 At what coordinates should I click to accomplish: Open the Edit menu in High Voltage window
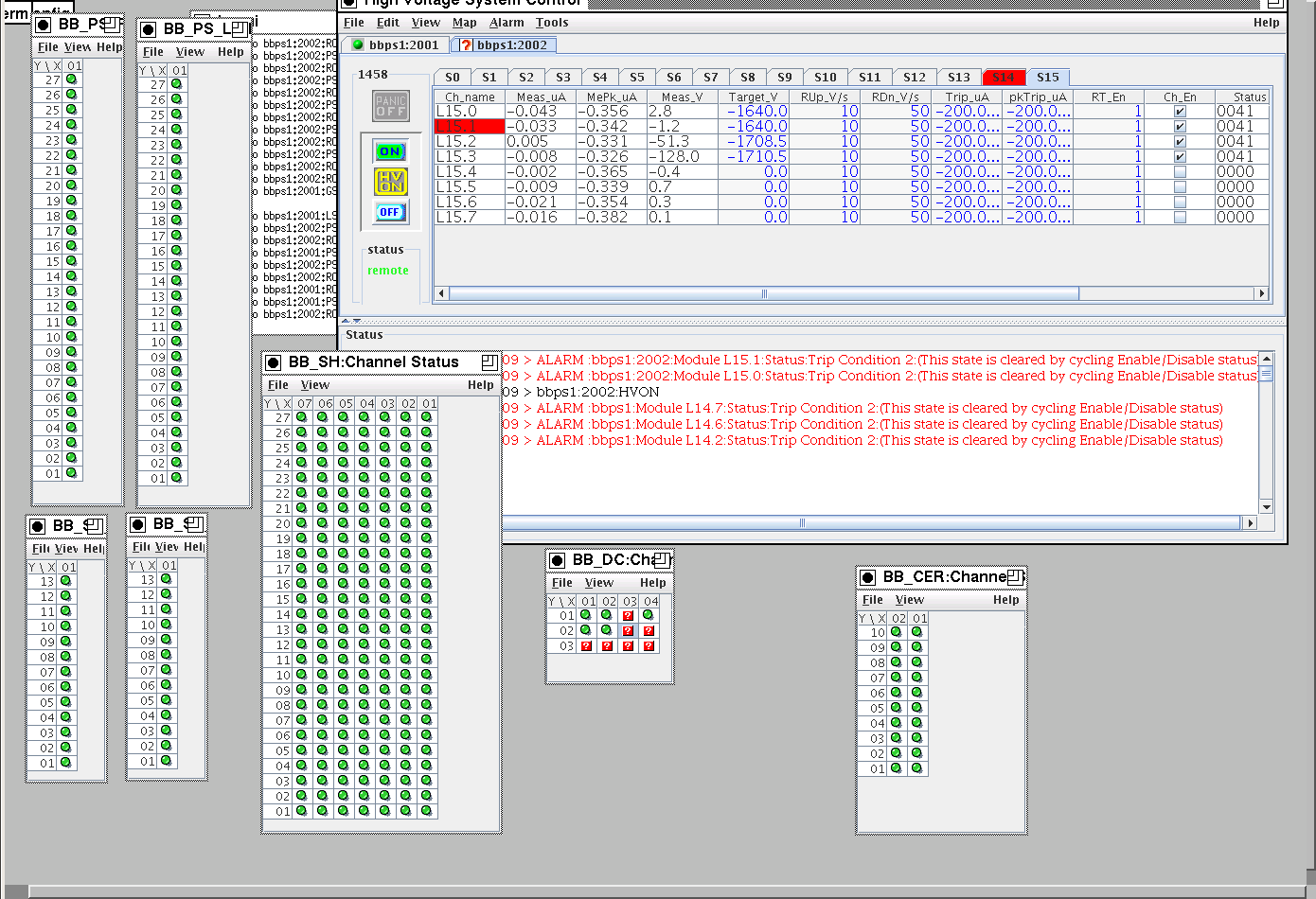coord(388,23)
